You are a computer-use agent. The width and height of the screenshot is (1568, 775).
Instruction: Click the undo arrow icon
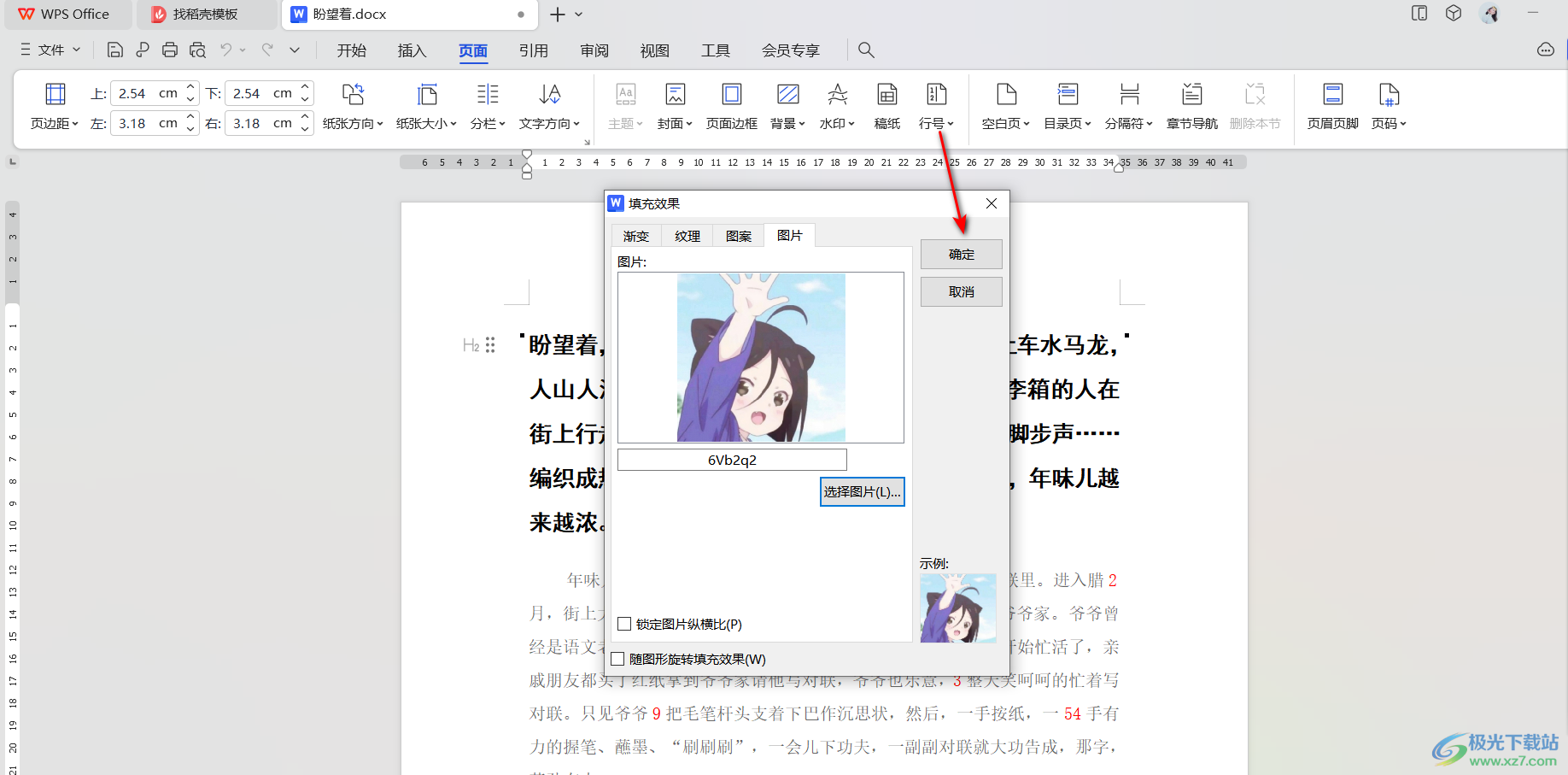[226, 50]
